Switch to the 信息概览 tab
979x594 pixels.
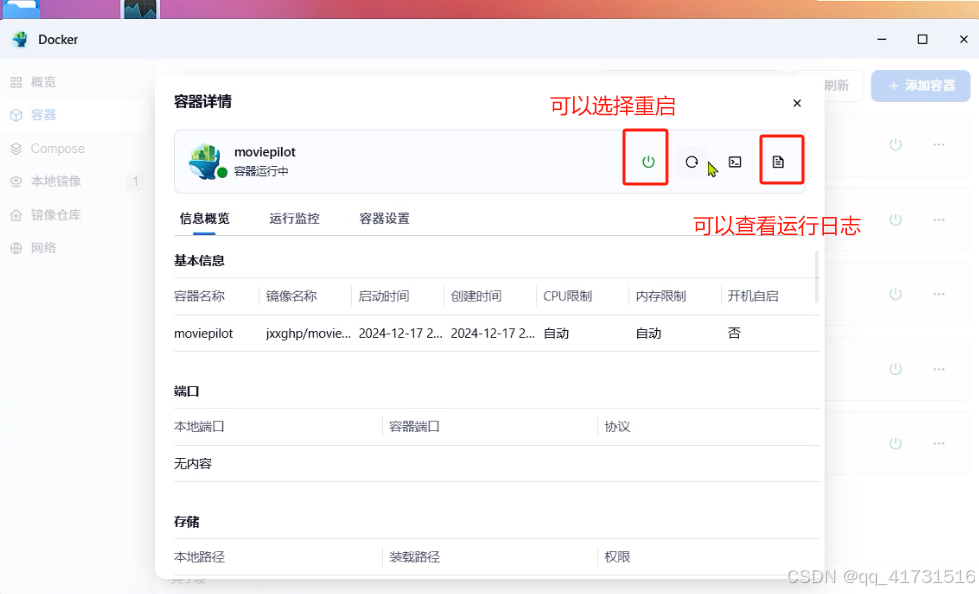(x=204, y=219)
